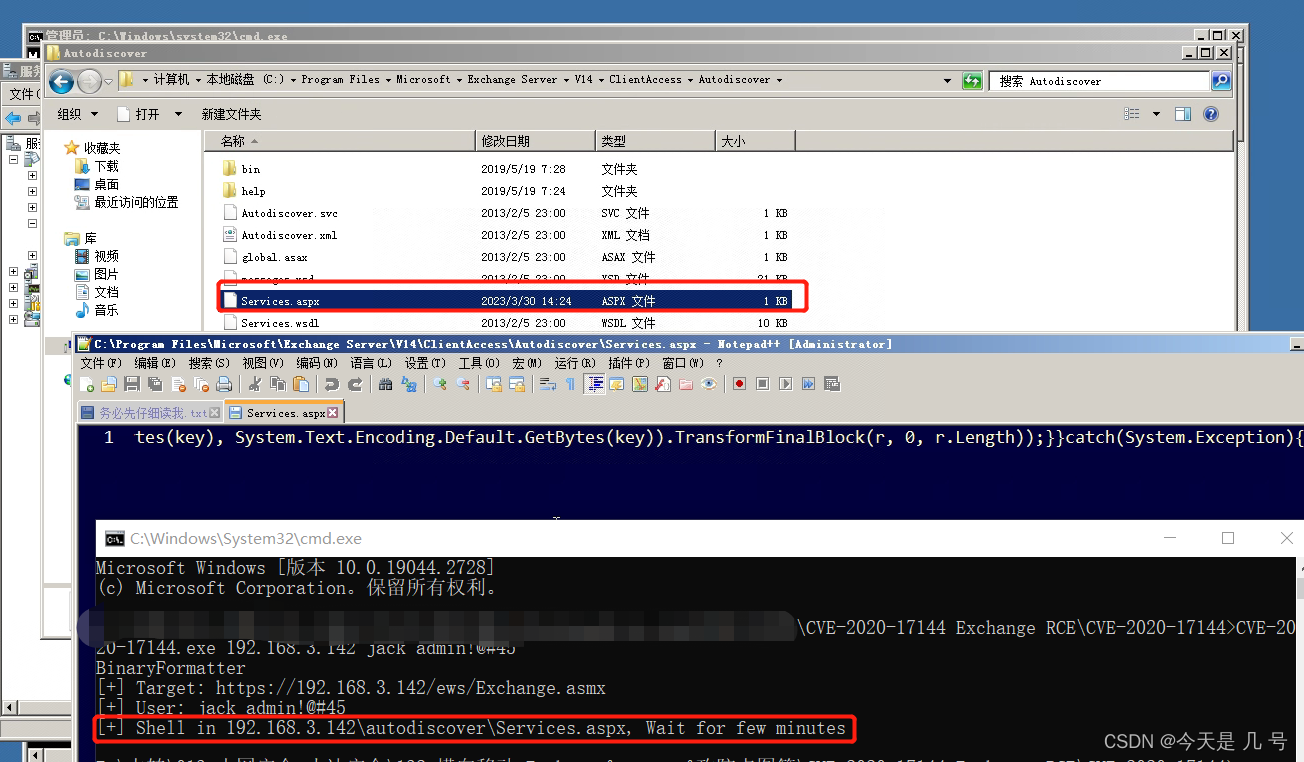The width and height of the screenshot is (1304, 762).
Task: Click the New file icon in Notepad++
Action: (87, 384)
